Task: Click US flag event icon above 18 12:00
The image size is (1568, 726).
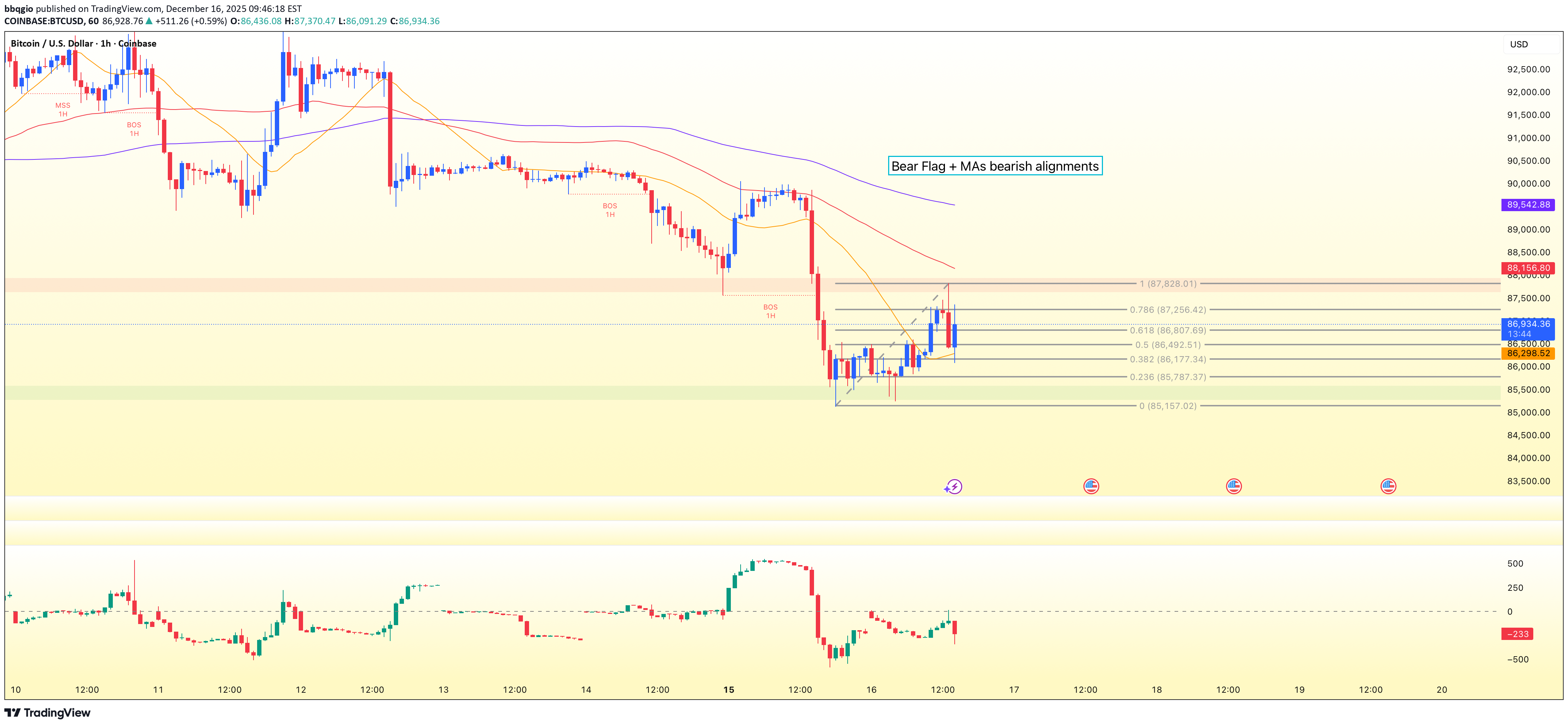Action: pyautogui.click(x=1233, y=486)
